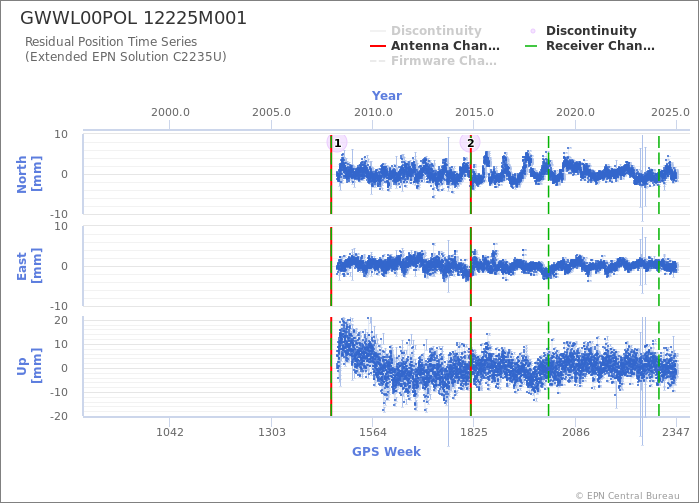Click the 2025.0 year tick label
The image size is (700, 504).
[x=670, y=112]
